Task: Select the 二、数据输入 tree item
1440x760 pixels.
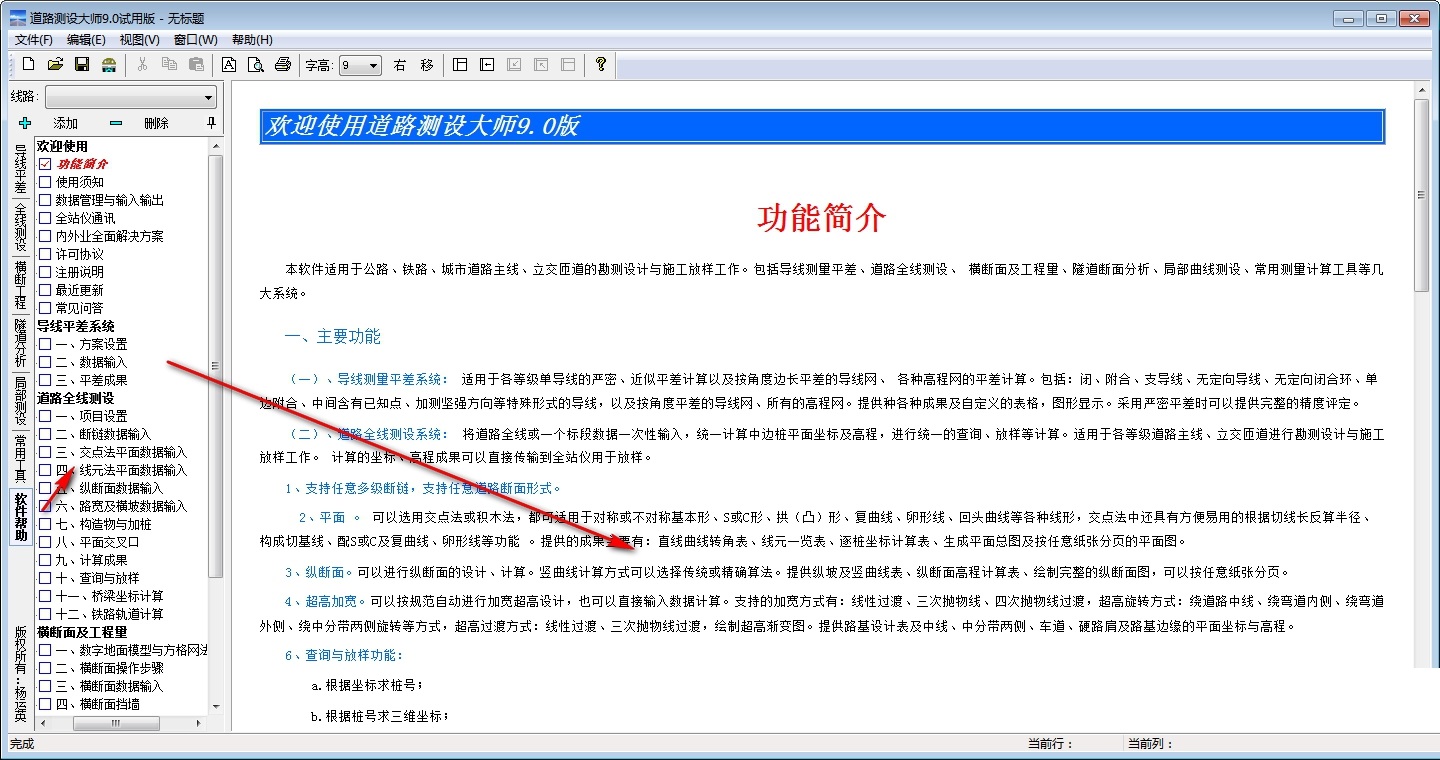Action: click(91, 362)
